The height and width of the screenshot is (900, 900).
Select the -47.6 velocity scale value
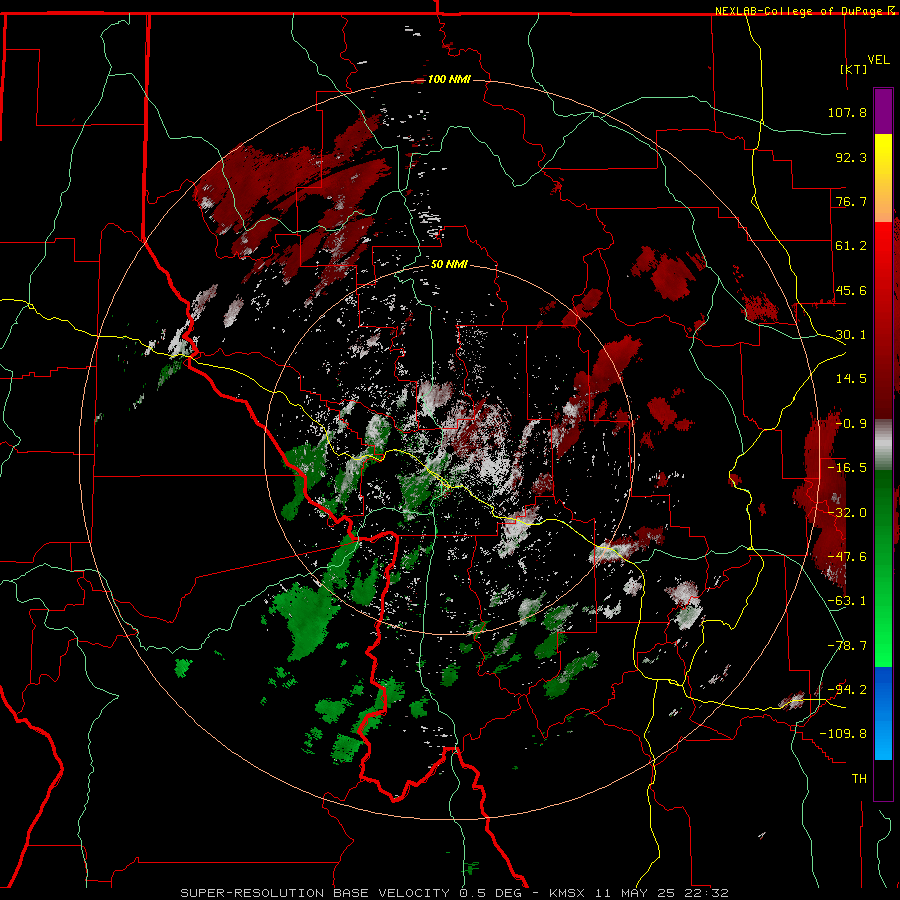tap(847, 557)
